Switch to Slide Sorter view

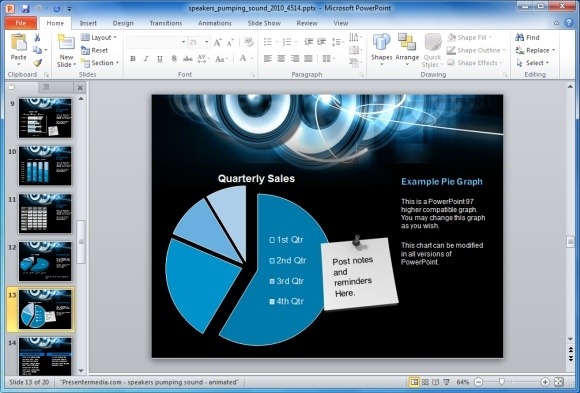[x=425, y=382]
